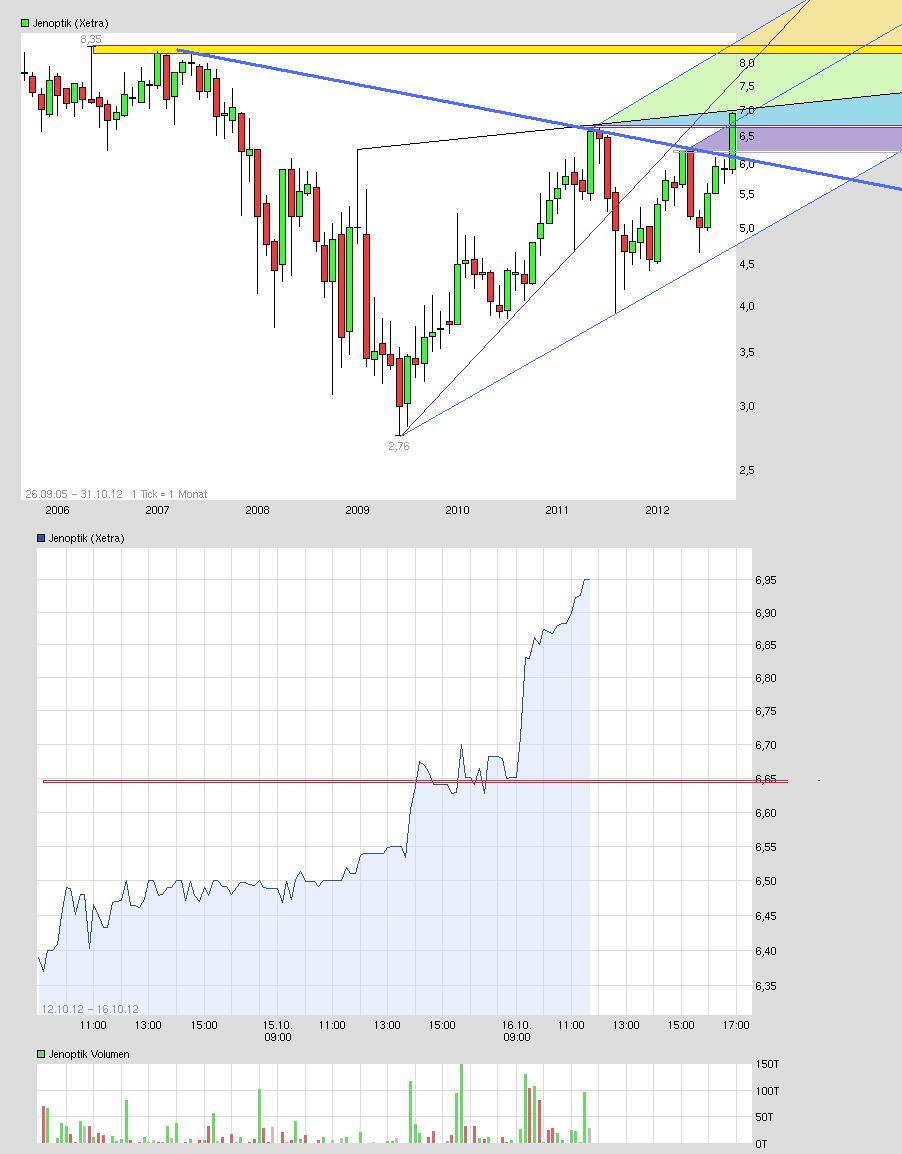Click green legend square of monthly Jenoptik chart
902x1154 pixels.
coord(26,23)
